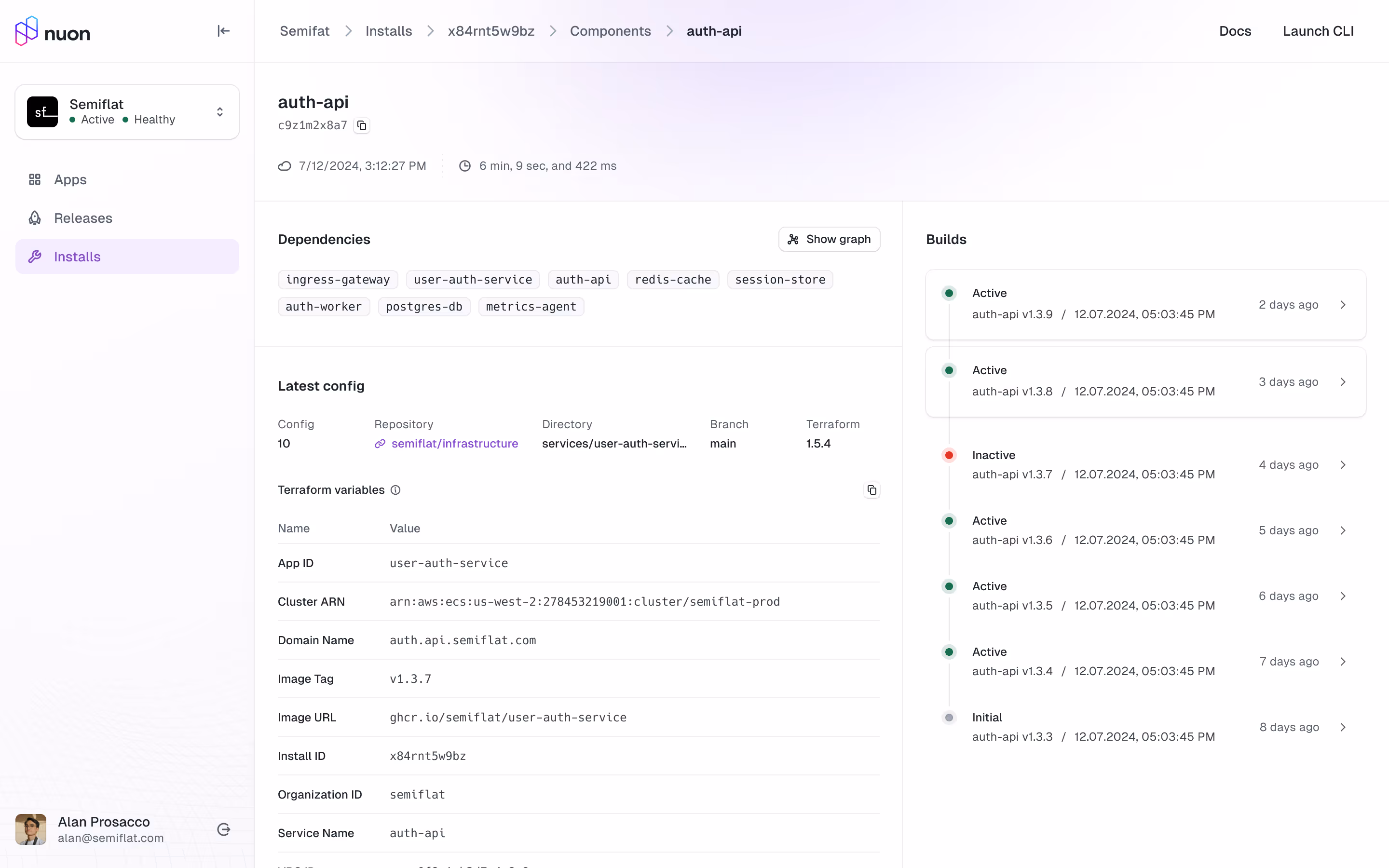The image size is (1389, 868).
Task: Select the metrics-agent dependency tag
Action: pos(531,307)
